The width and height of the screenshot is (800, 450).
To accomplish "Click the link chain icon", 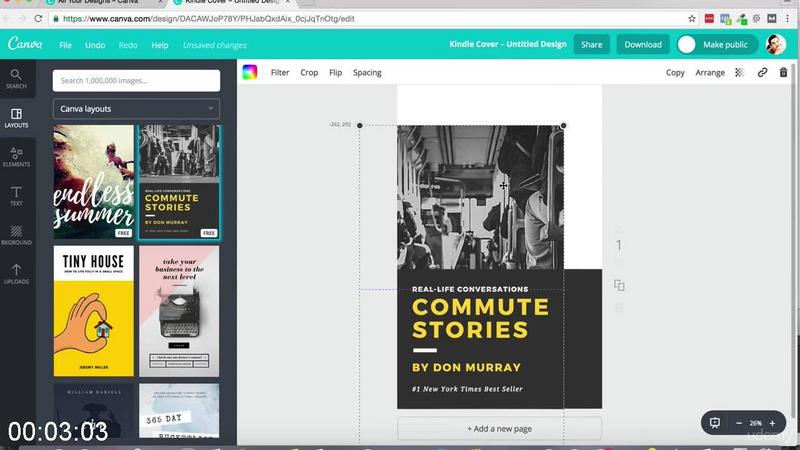I will click(x=762, y=72).
